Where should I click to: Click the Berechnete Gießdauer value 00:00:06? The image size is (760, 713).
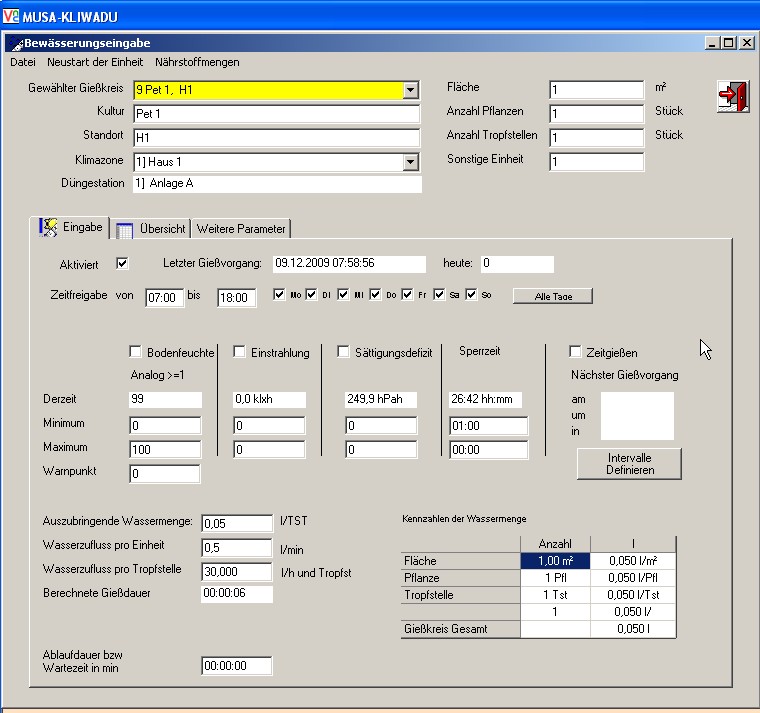click(237, 594)
